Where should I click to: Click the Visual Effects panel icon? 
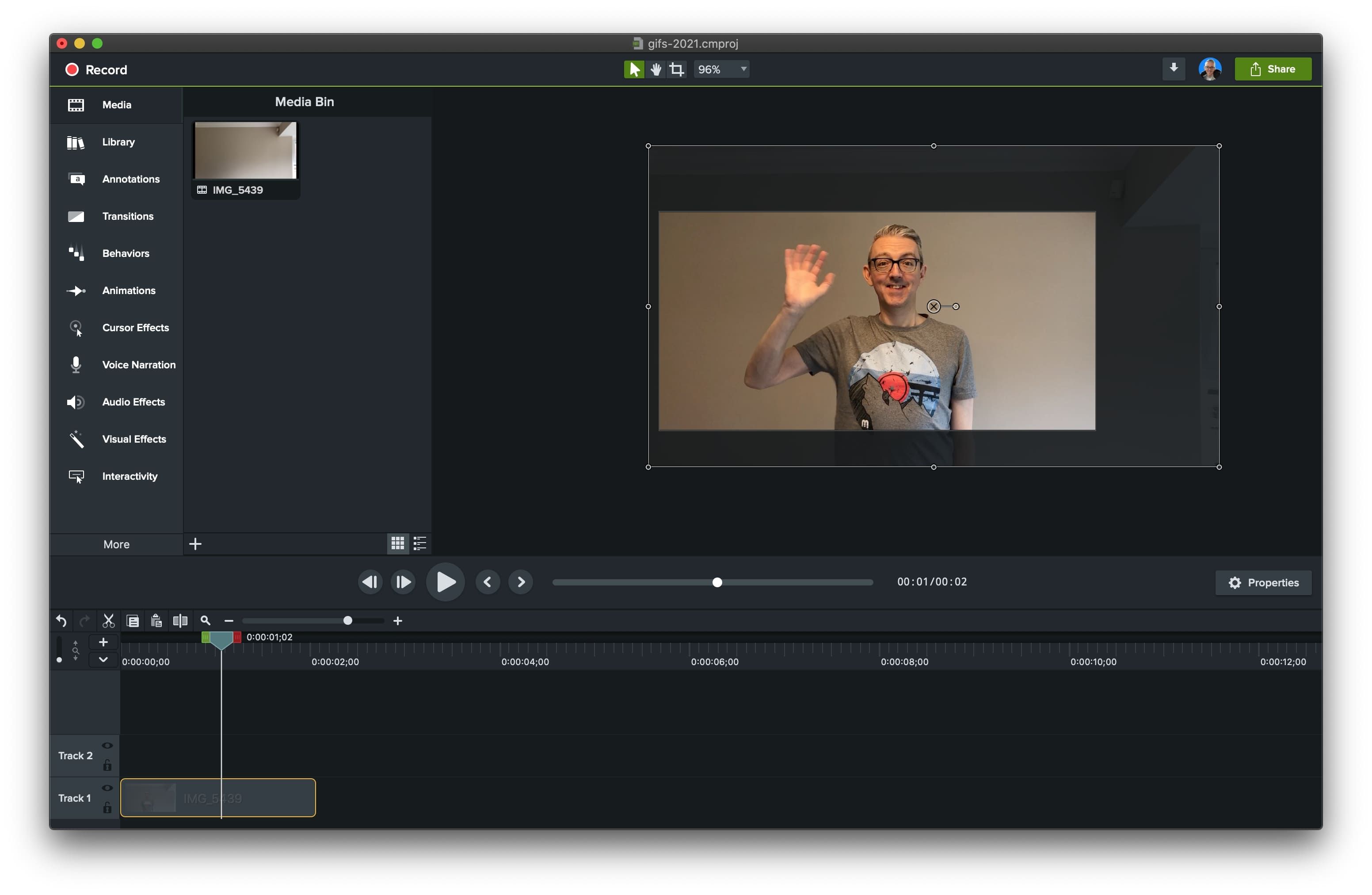coord(78,438)
